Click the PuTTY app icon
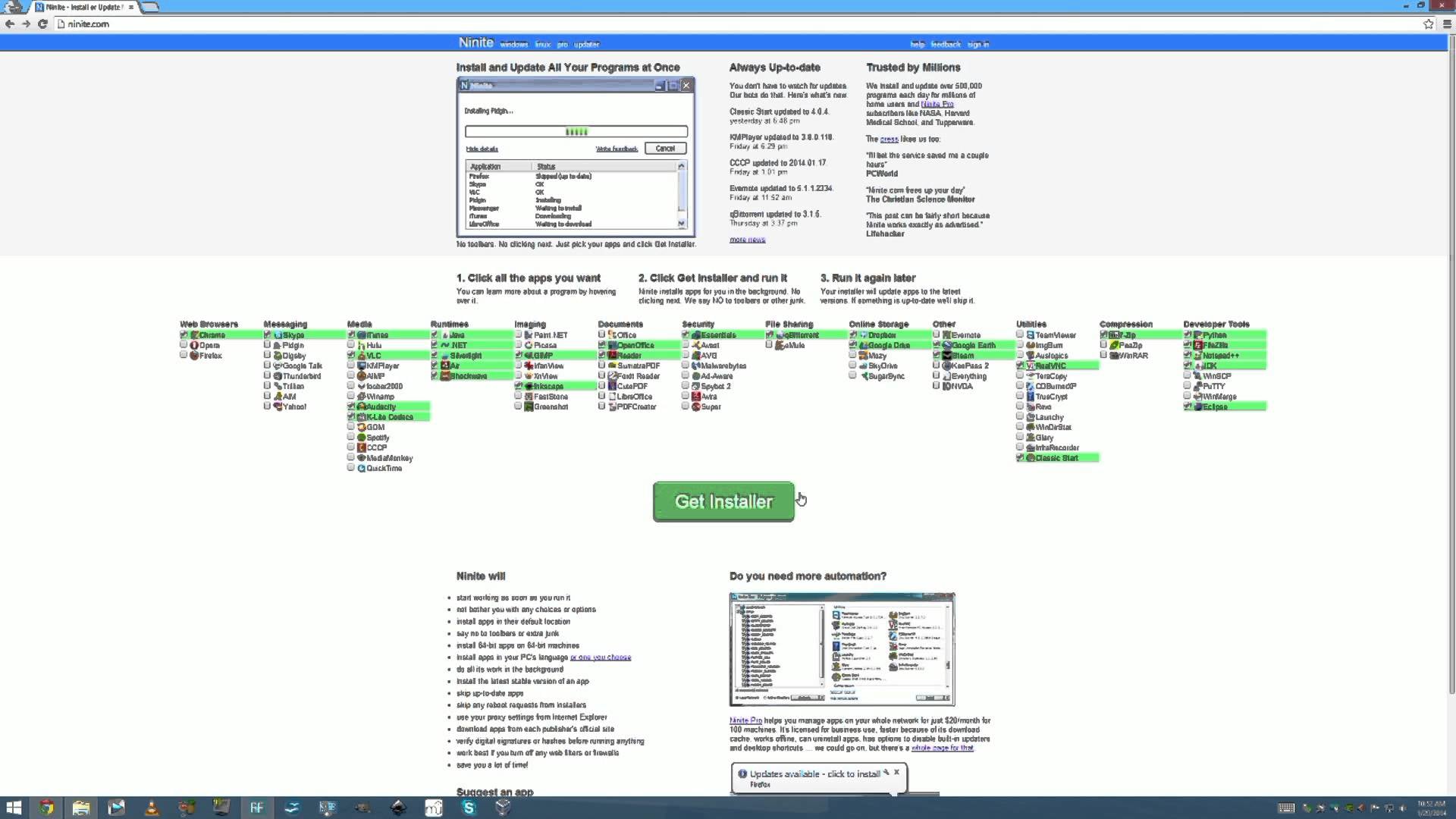This screenshot has width=1456, height=819. [x=1197, y=387]
